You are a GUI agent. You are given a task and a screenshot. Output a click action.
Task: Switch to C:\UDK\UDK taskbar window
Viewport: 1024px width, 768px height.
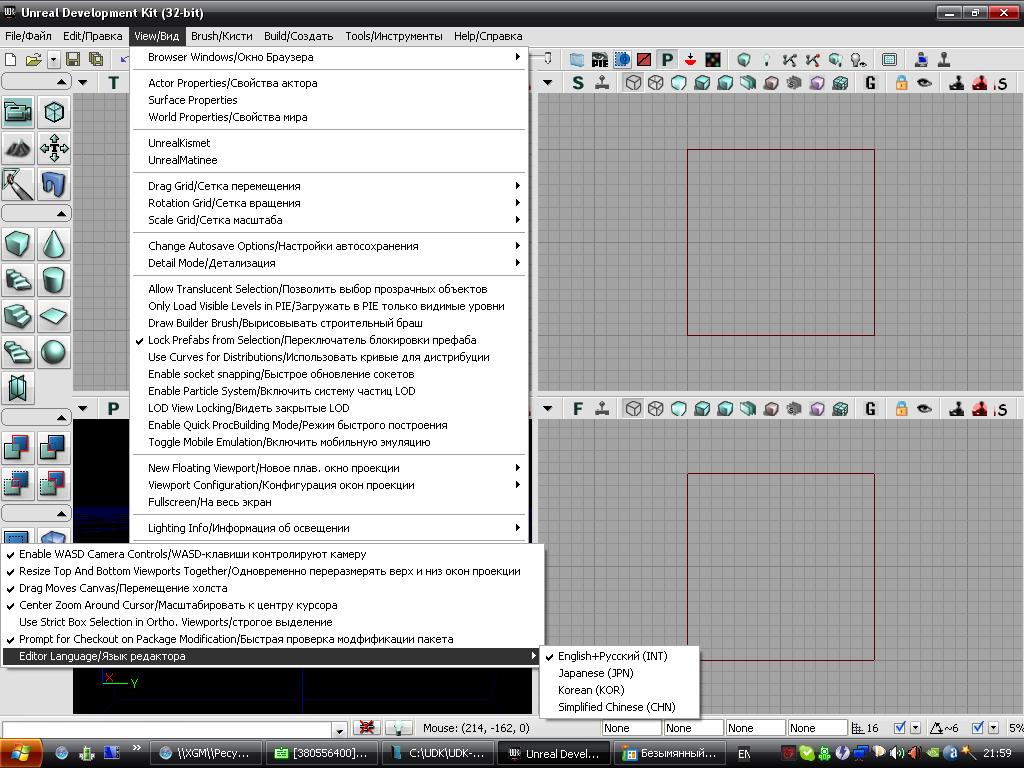click(440, 753)
